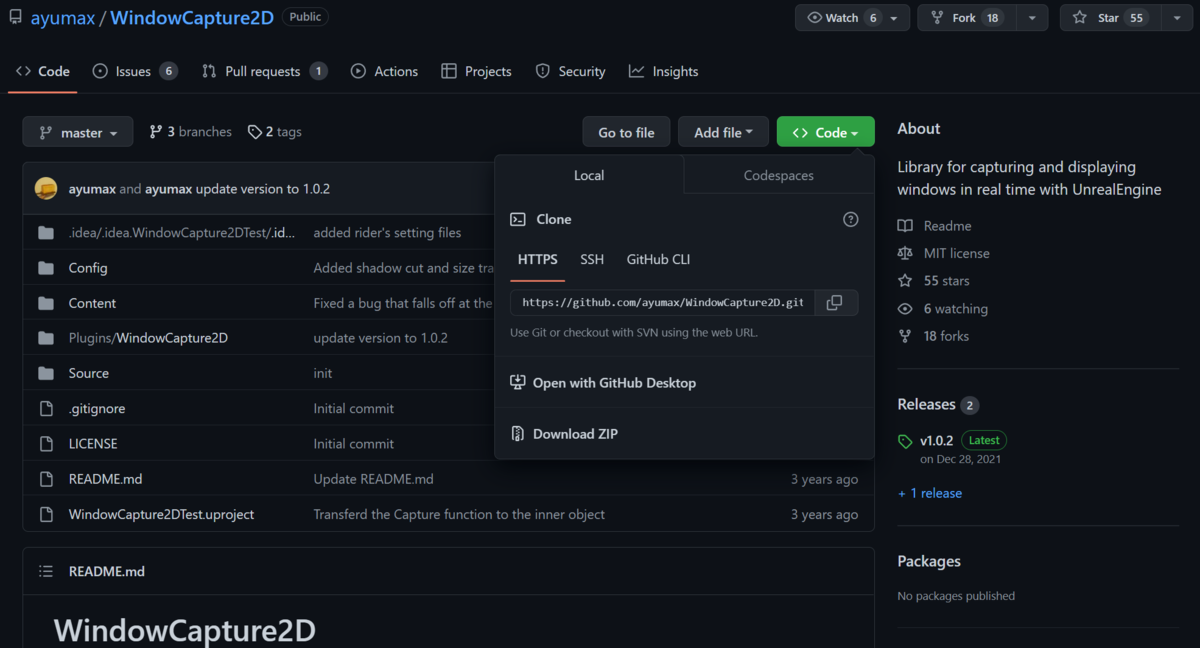Click the copy clone URL icon
This screenshot has height=648, width=1200.
point(834,303)
